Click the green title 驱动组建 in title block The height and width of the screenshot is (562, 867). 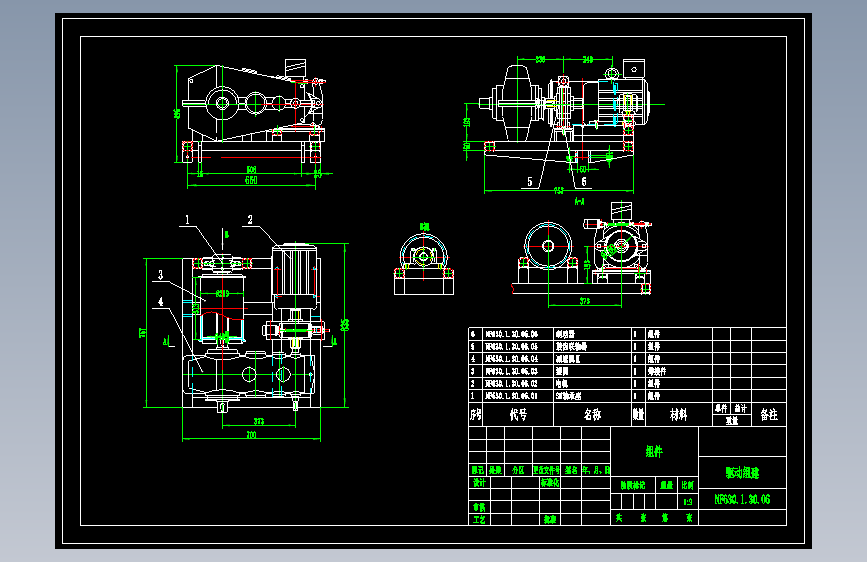(x=742, y=473)
